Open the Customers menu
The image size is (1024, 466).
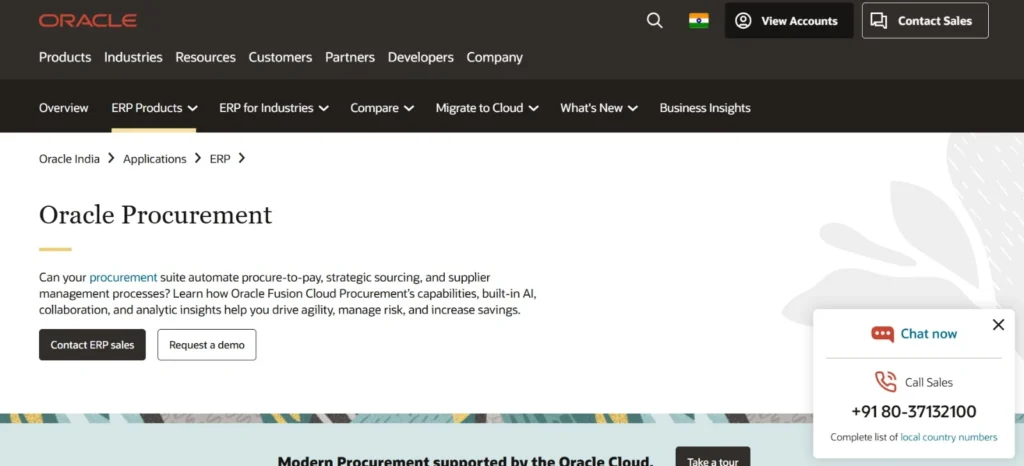click(280, 57)
